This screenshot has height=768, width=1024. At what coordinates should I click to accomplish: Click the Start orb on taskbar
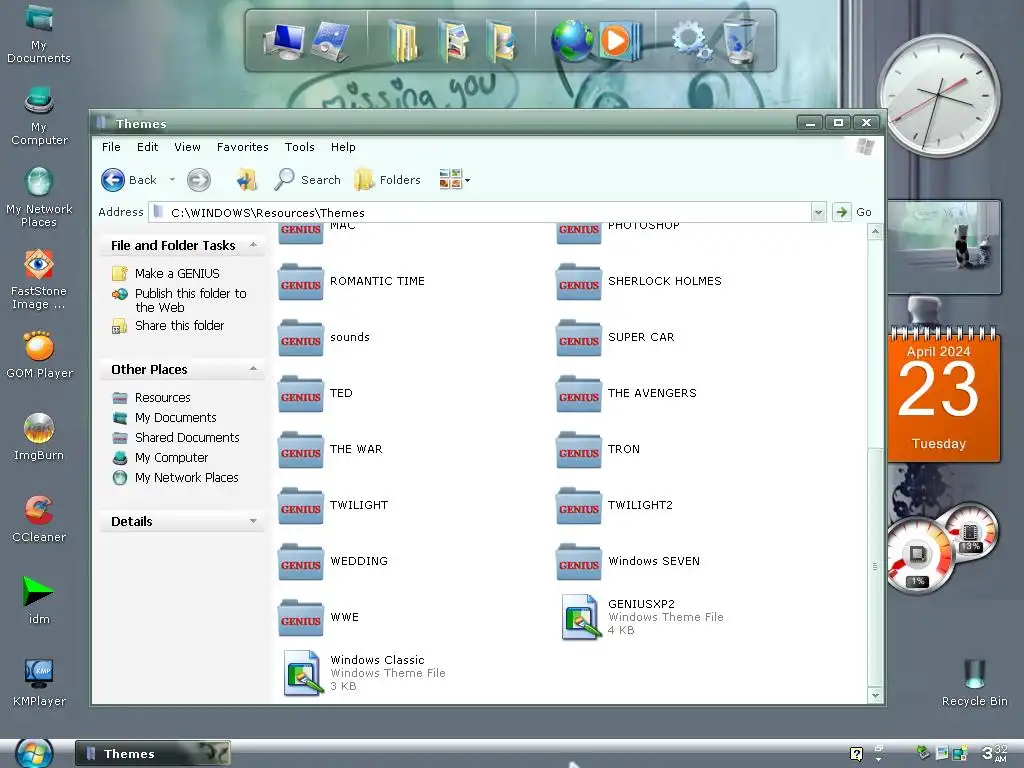tap(34, 753)
